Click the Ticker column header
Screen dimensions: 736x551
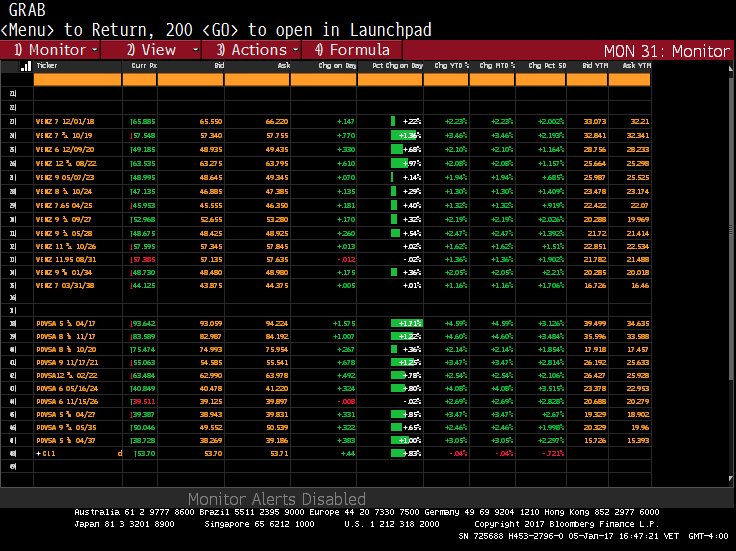point(47,66)
